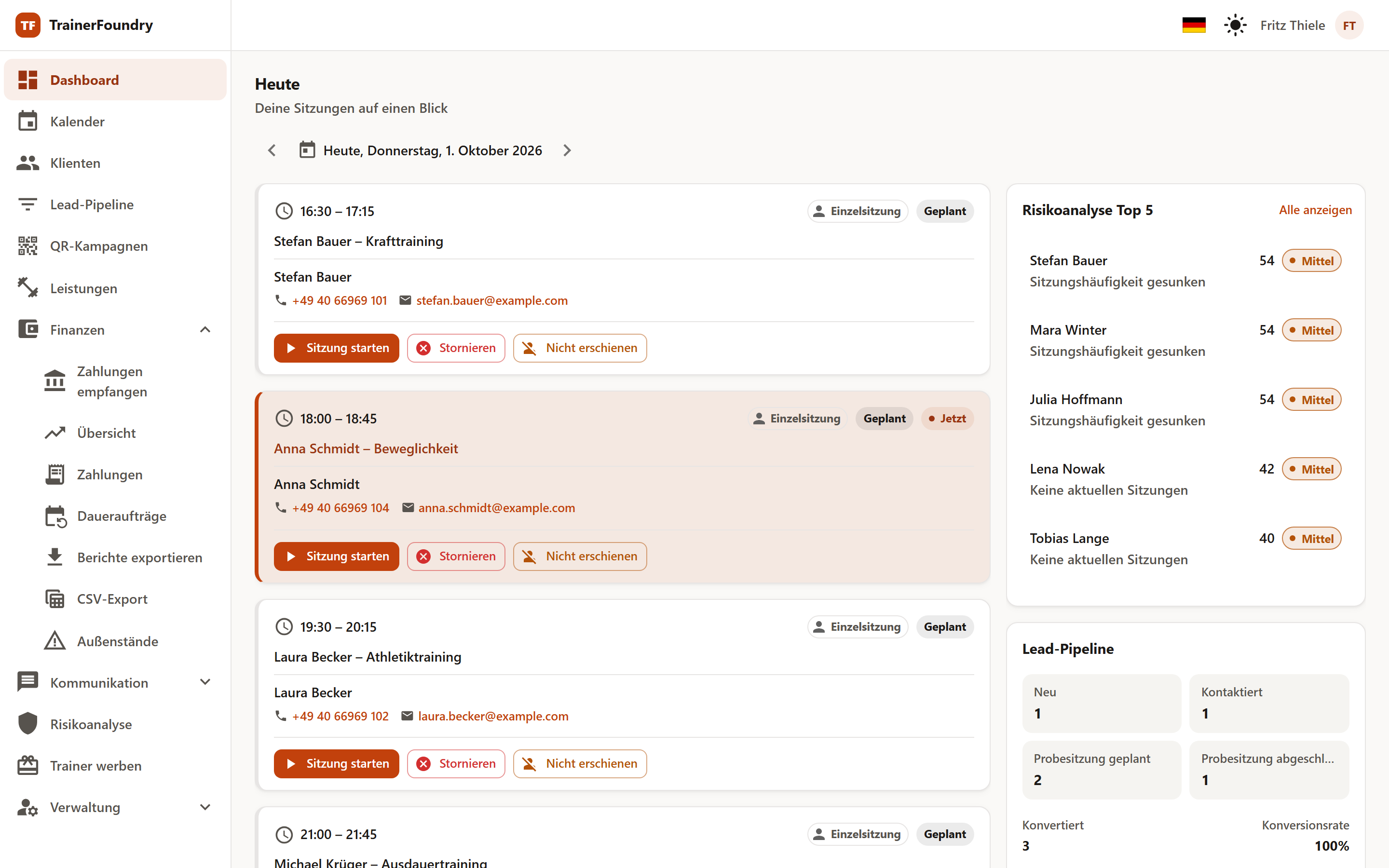Click the Übersicht trend icon

[55, 433]
